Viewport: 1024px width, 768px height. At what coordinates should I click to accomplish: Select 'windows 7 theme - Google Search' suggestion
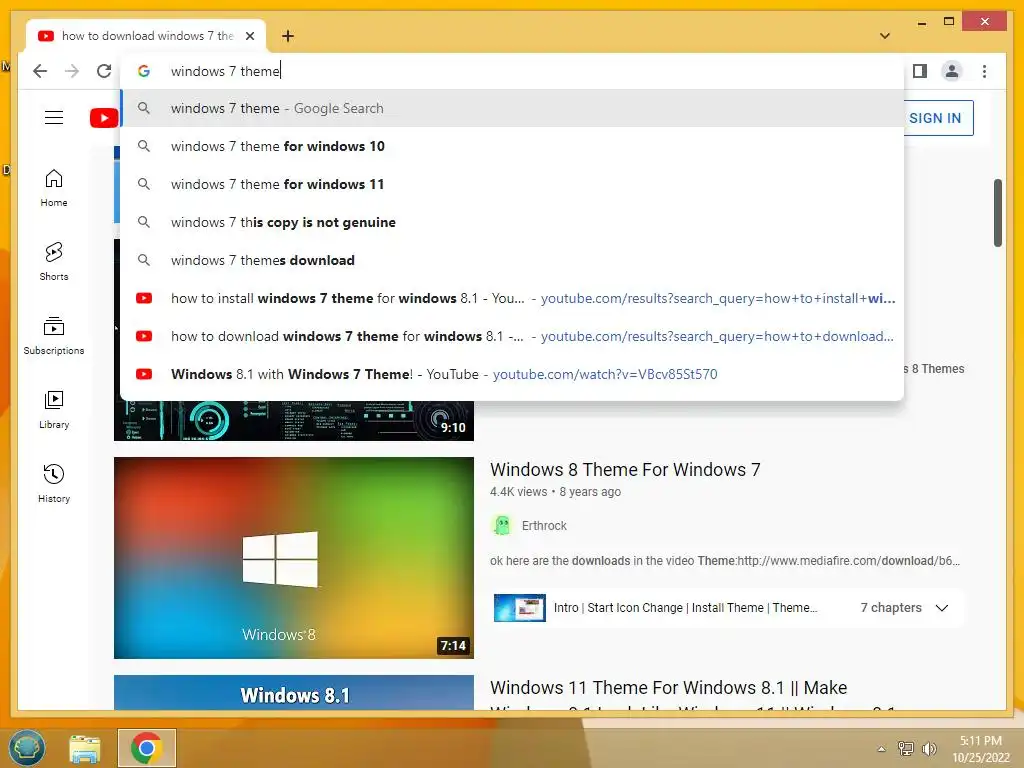click(x=513, y=108)
